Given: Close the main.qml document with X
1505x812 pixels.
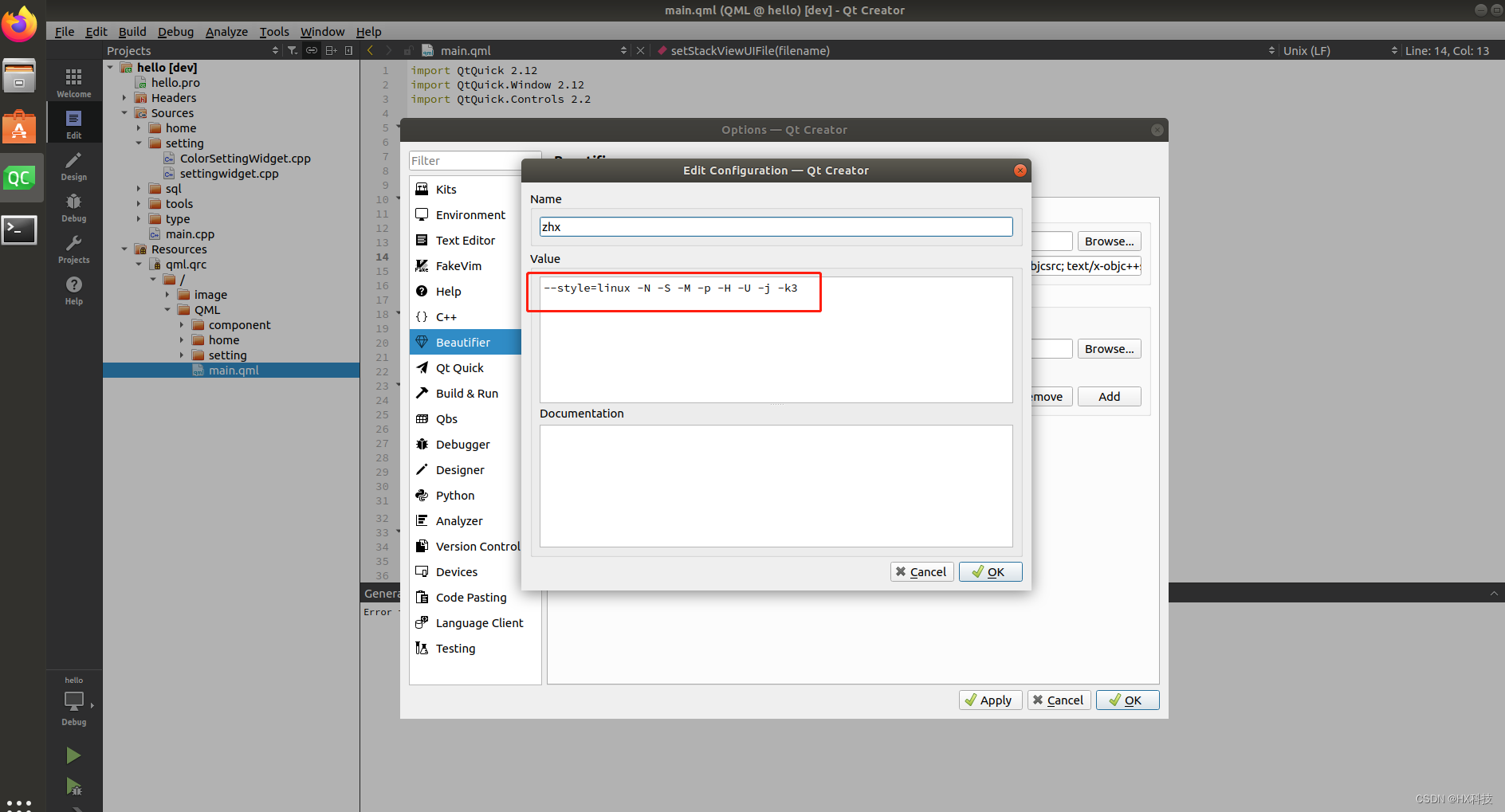Looking at the screenshot, I should (x=640, y=50).
